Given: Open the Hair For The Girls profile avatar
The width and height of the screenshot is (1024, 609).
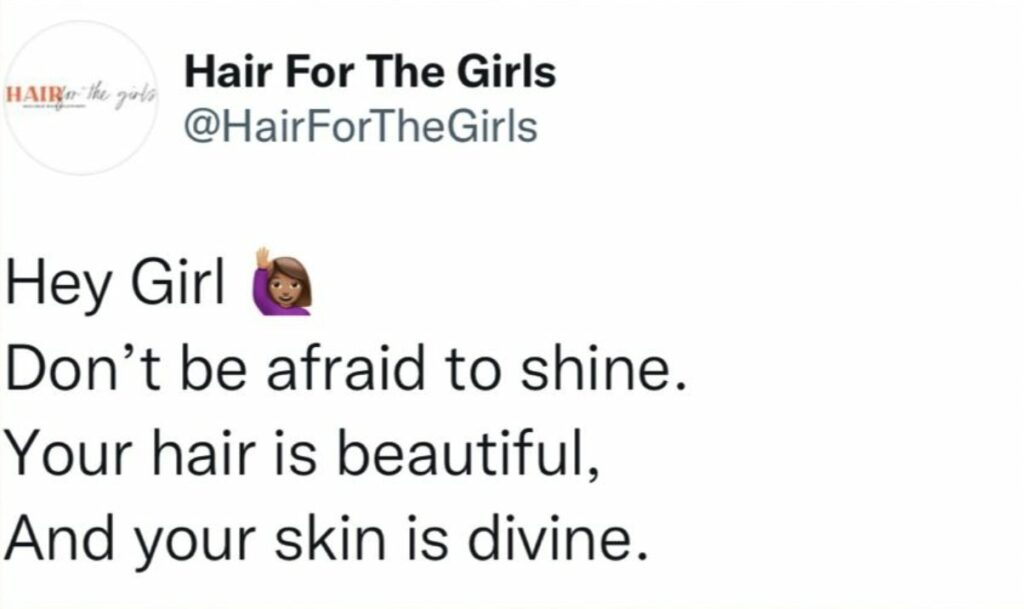Looking at the screenshot, I should click(81, 97).
